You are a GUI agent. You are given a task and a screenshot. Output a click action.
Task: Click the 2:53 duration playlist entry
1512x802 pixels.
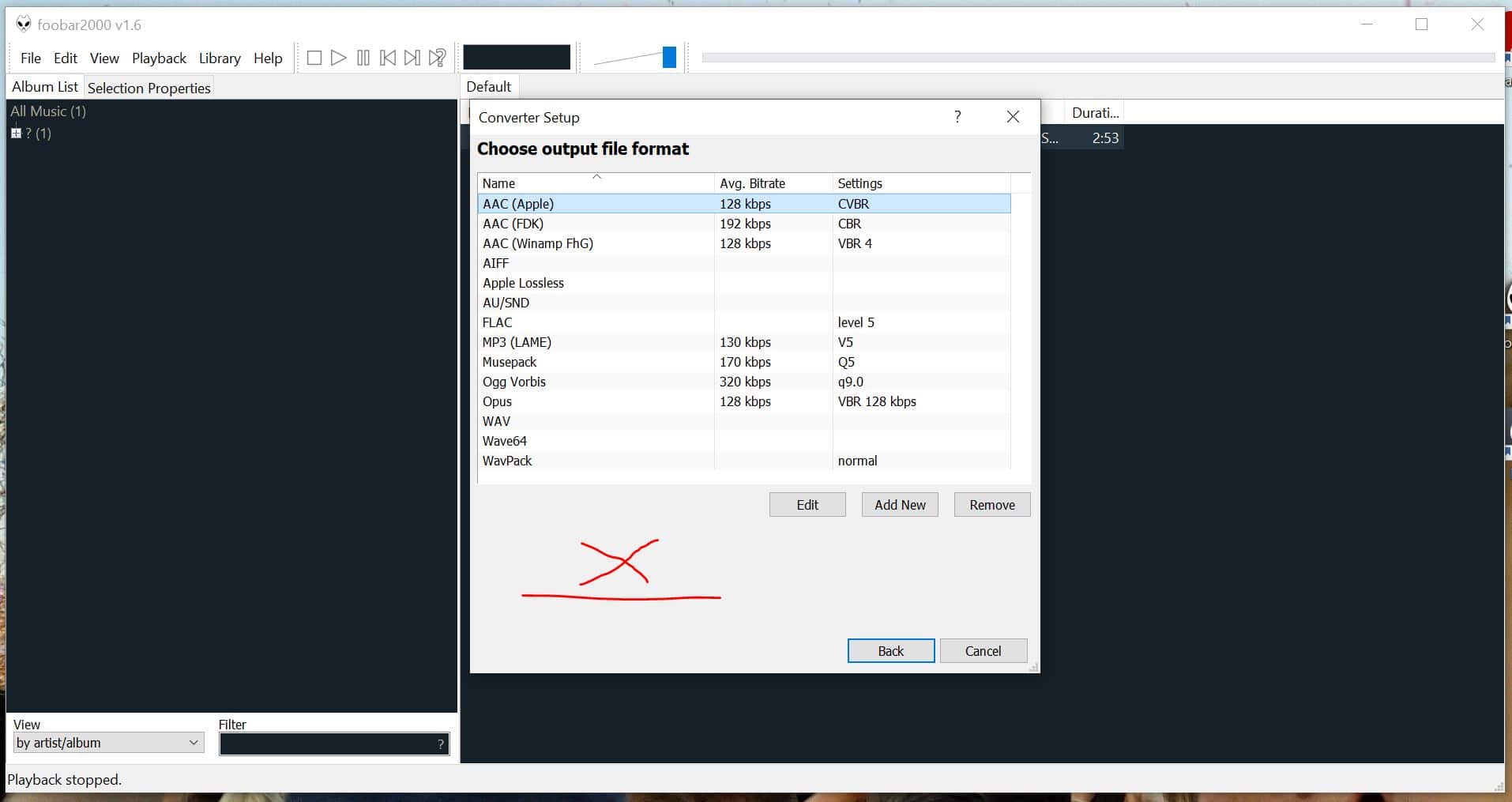(1105, 138)
